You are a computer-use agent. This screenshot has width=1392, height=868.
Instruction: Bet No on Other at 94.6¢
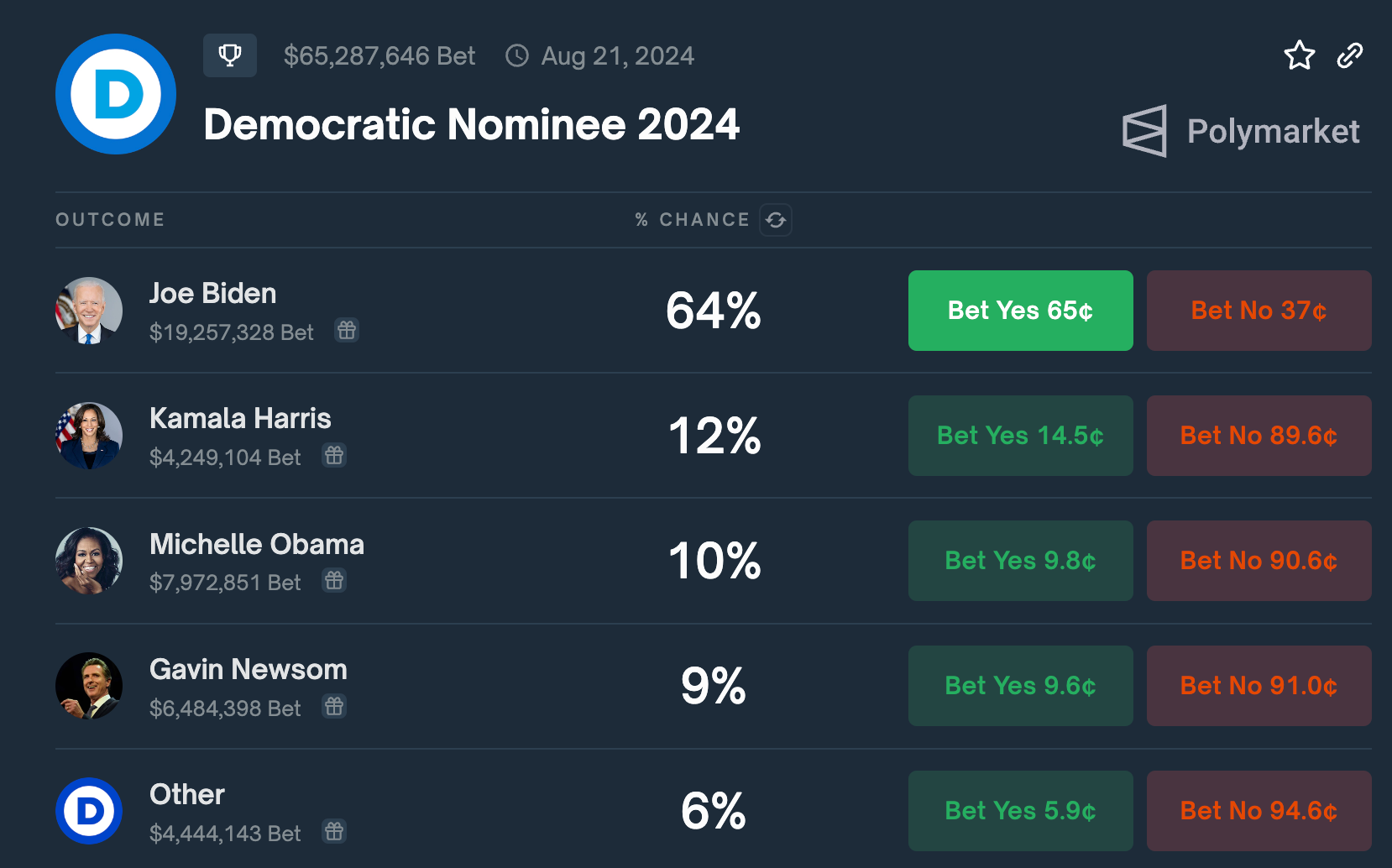tap(1259, 811)
